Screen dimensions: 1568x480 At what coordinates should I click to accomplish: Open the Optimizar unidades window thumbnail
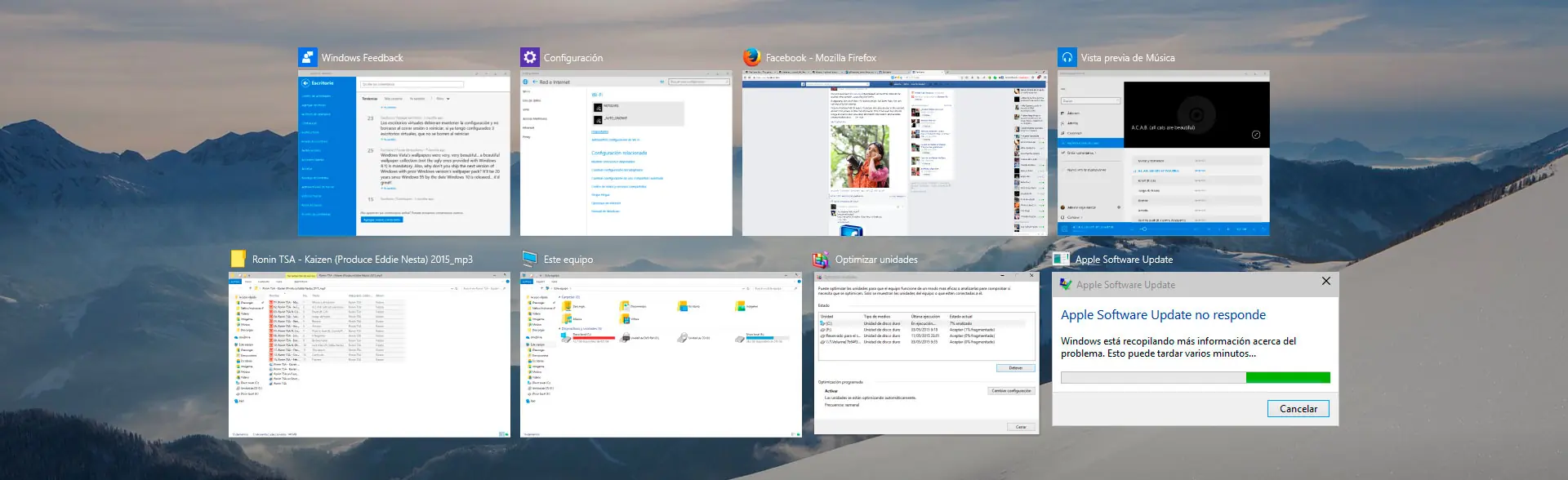coord(927,353)
